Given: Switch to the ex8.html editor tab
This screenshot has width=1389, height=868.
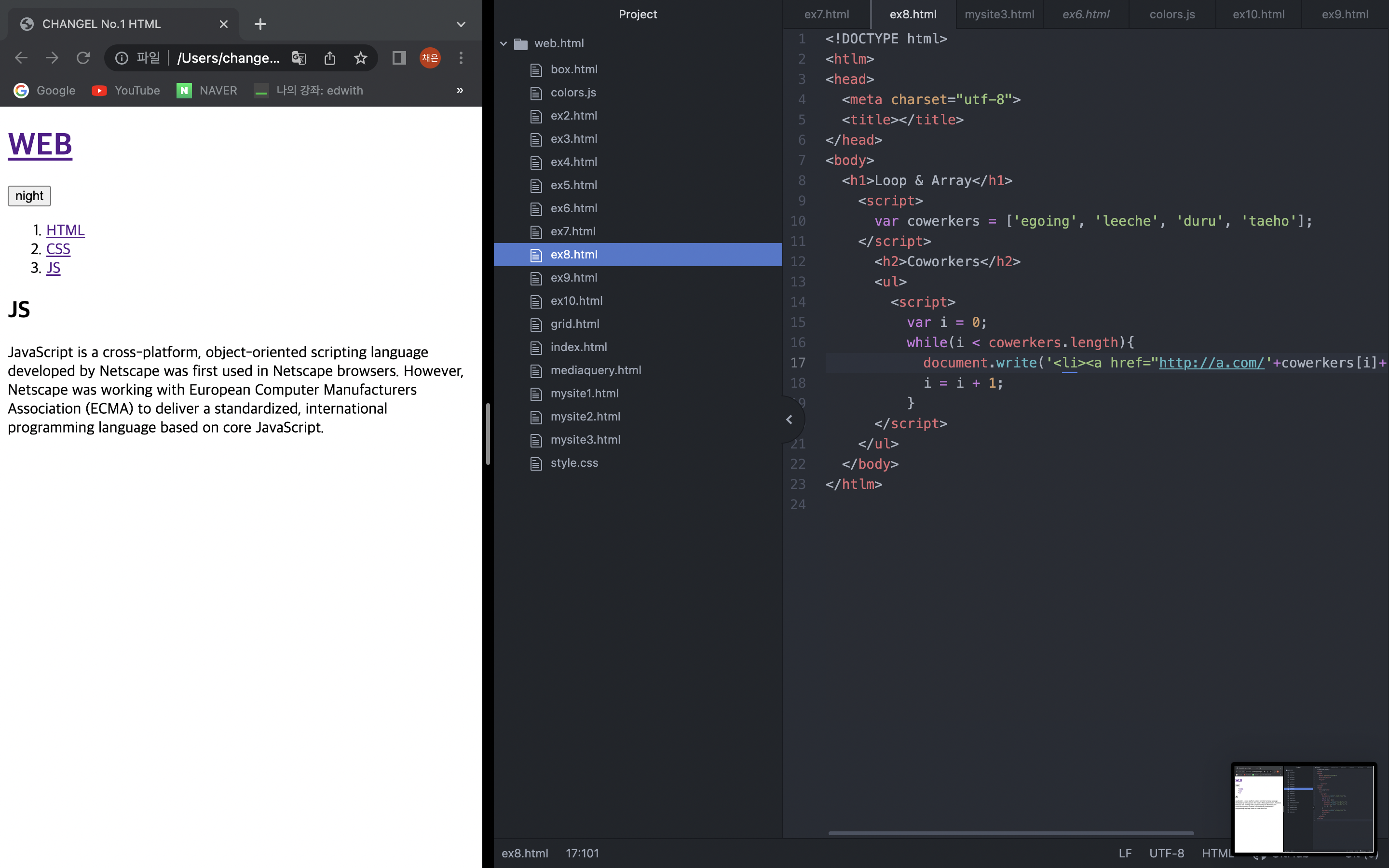Looking at the screenshot, I should point(913,14).
